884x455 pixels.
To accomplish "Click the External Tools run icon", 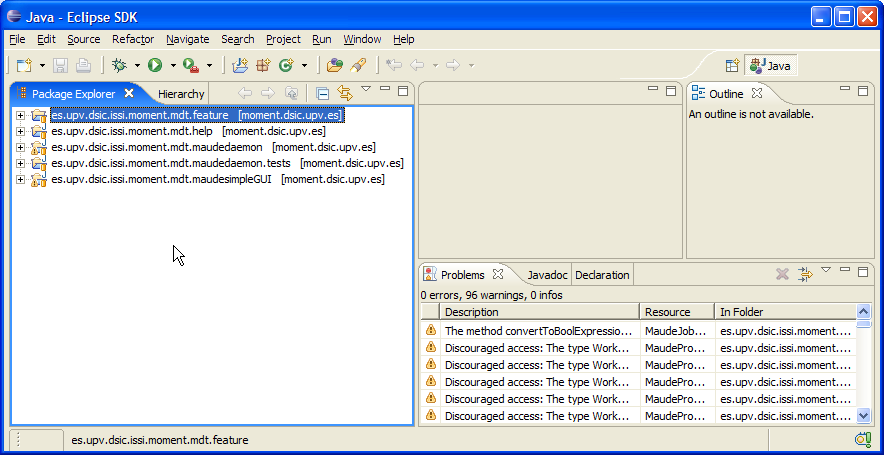I will [191, 65].
